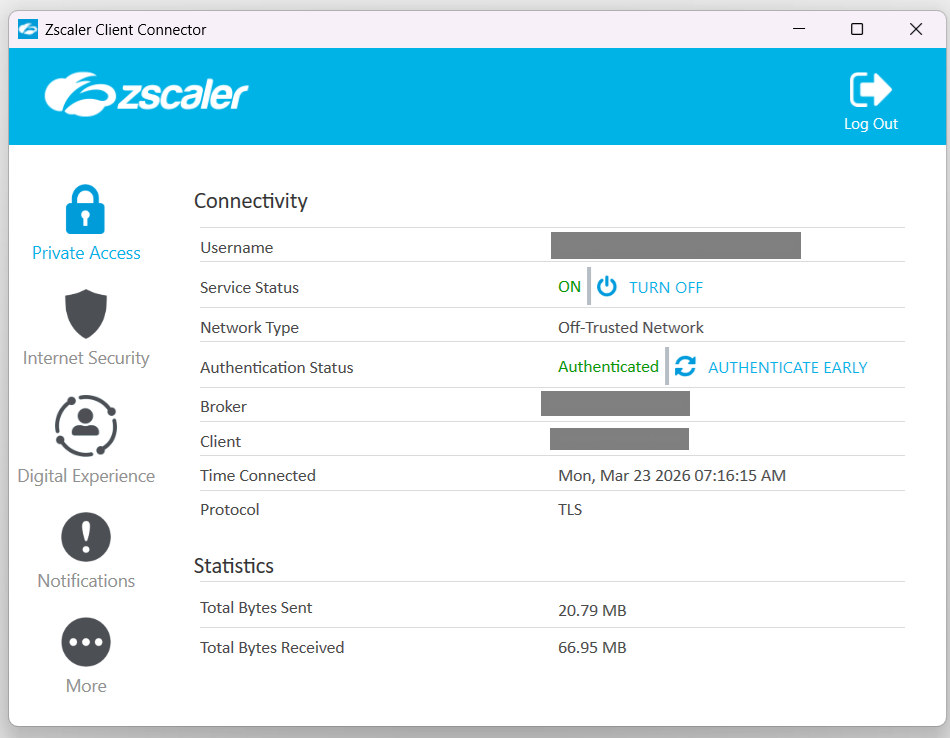Viewport: 950px width, 738px height.
Task: Click the Service Status label
Action: pyautogui.click(x=250, y=288)
